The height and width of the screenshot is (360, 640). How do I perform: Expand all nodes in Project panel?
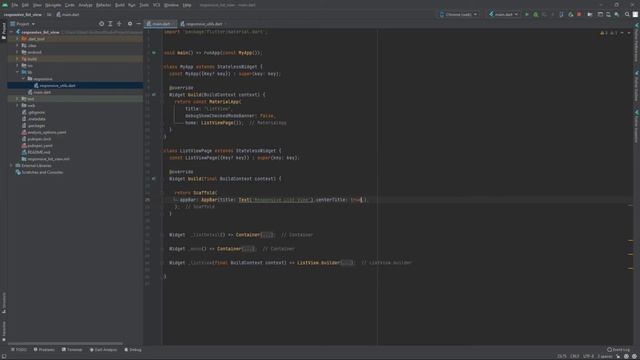(110, 24)
